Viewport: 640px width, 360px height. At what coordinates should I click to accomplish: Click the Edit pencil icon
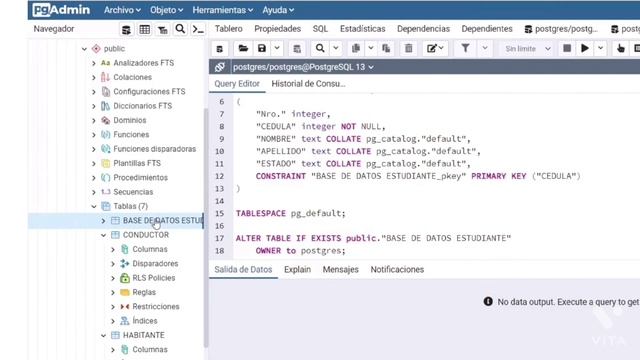pyautogui.click(x=435, y=49)
